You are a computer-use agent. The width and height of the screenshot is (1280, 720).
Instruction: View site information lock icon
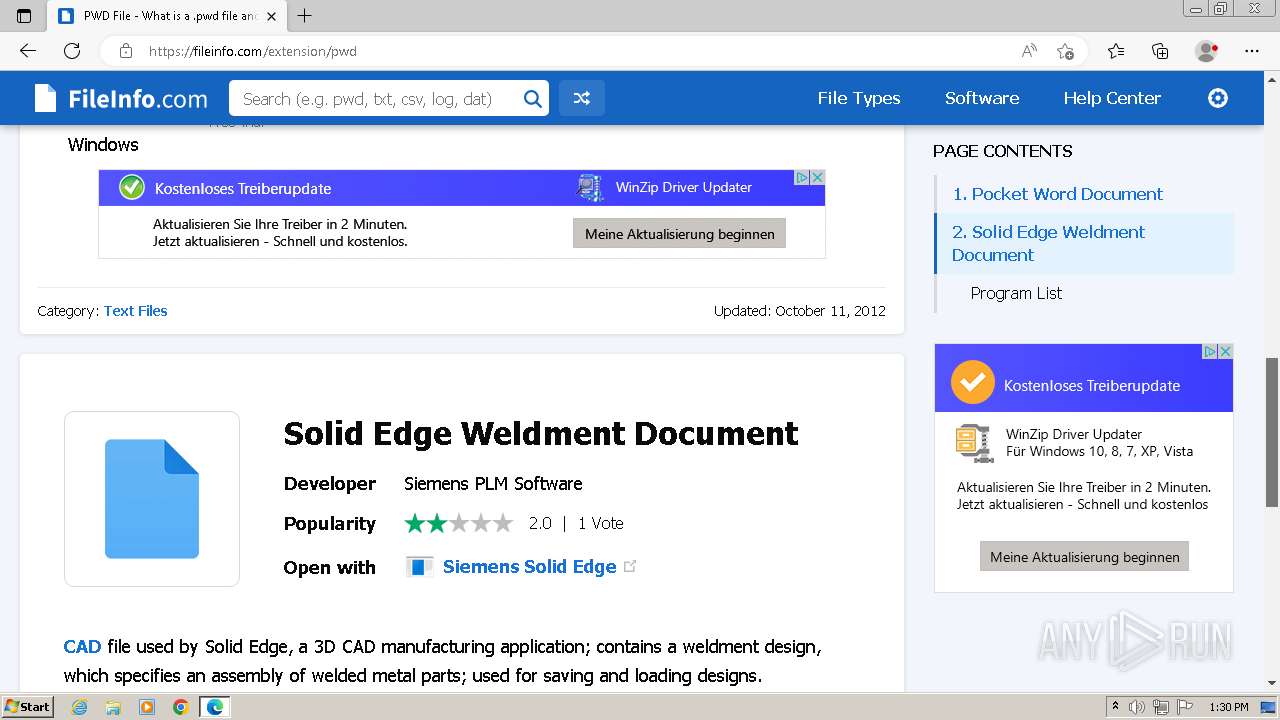[126, 51]
